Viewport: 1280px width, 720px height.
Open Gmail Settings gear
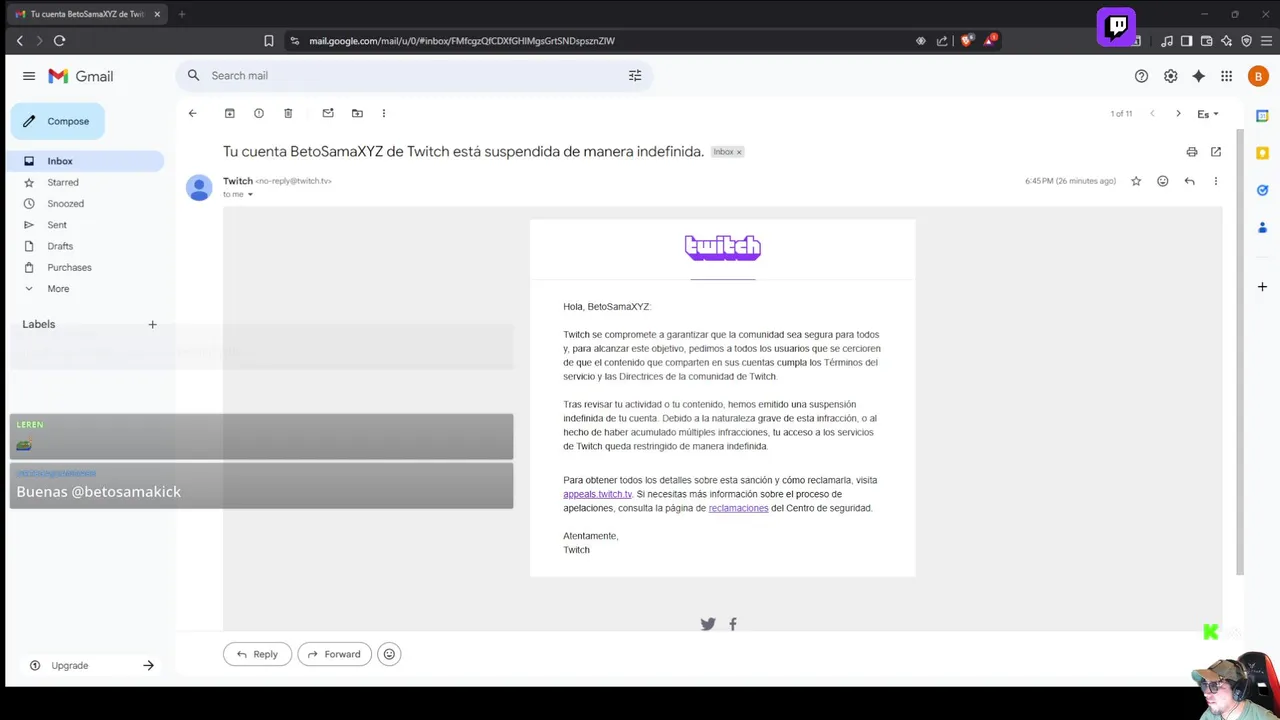click(x=1170, y=76)
